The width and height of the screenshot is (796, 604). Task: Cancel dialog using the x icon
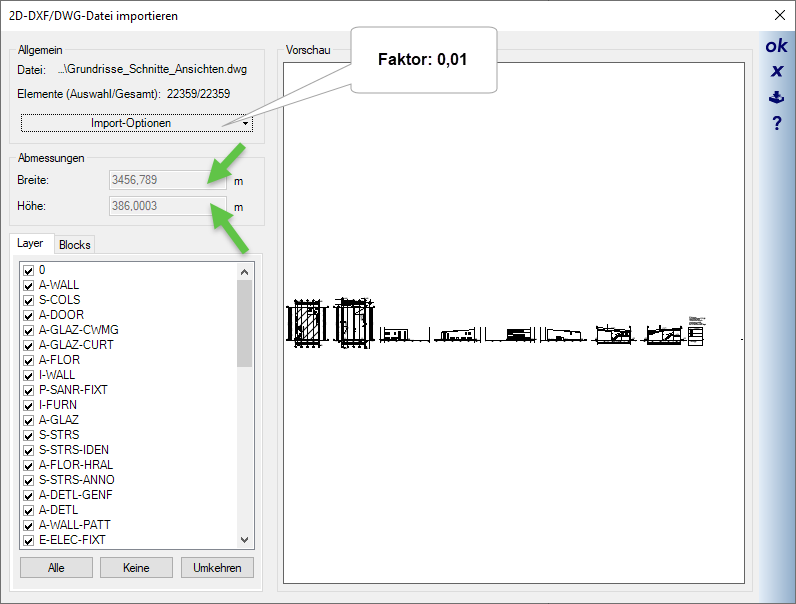(x=776, y=72)
